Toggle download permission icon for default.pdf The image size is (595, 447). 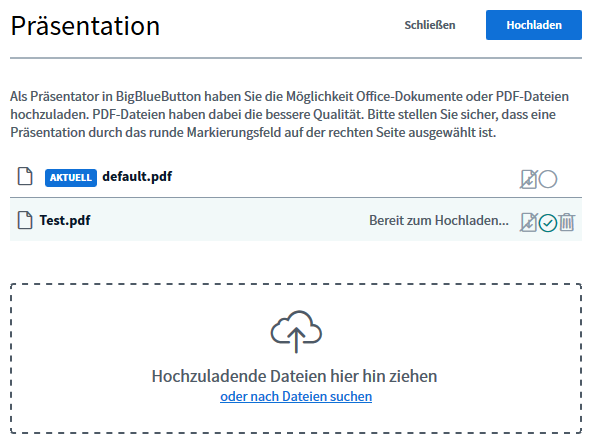529,179
